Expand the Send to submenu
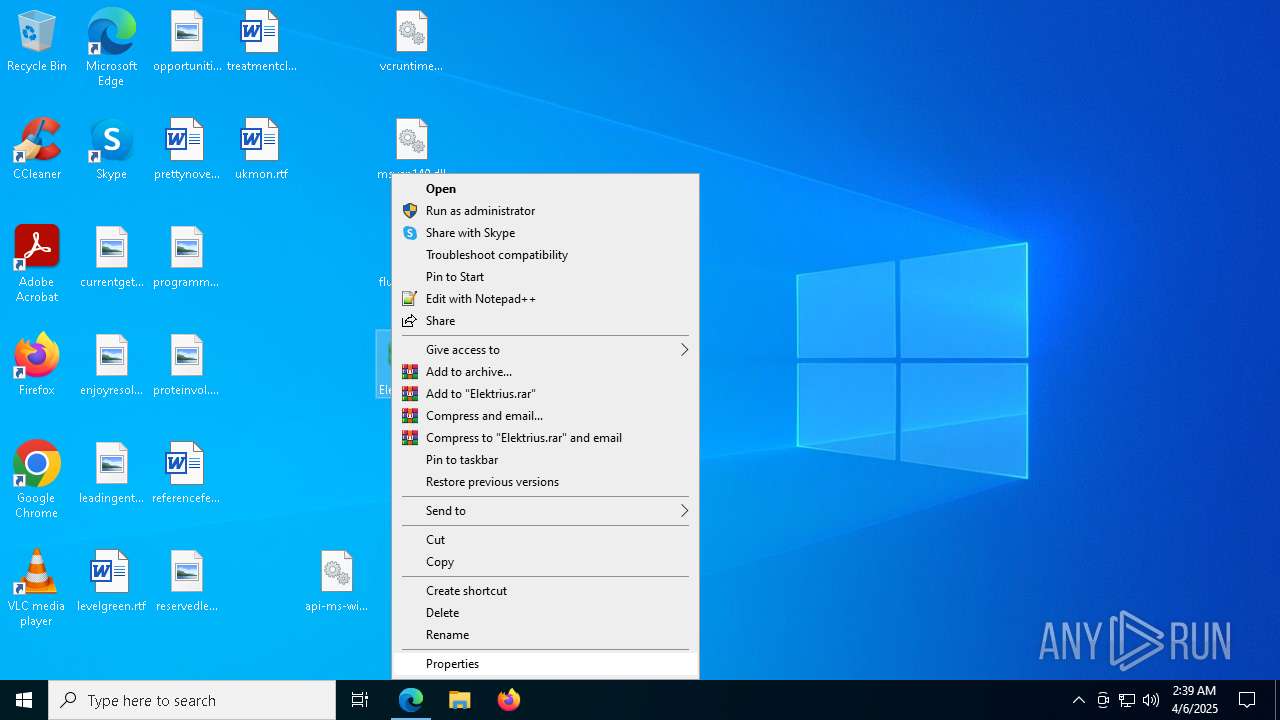Screen dimensions: 1280x720 pos(545,511)
